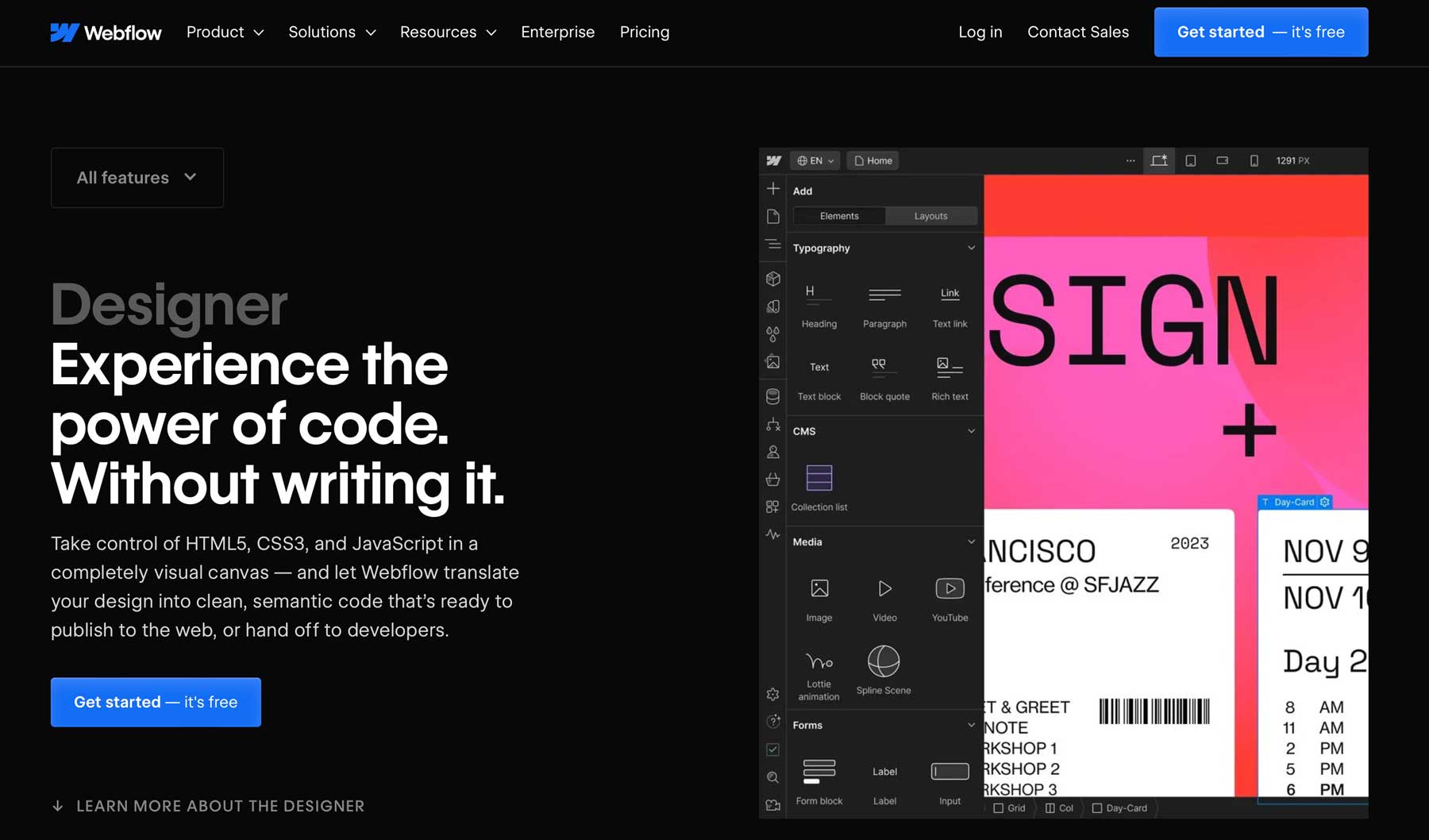Switch to mobile portrait breakpoint icon
This screenshot has height=840, width=1429.
(x=1254, y=160)
